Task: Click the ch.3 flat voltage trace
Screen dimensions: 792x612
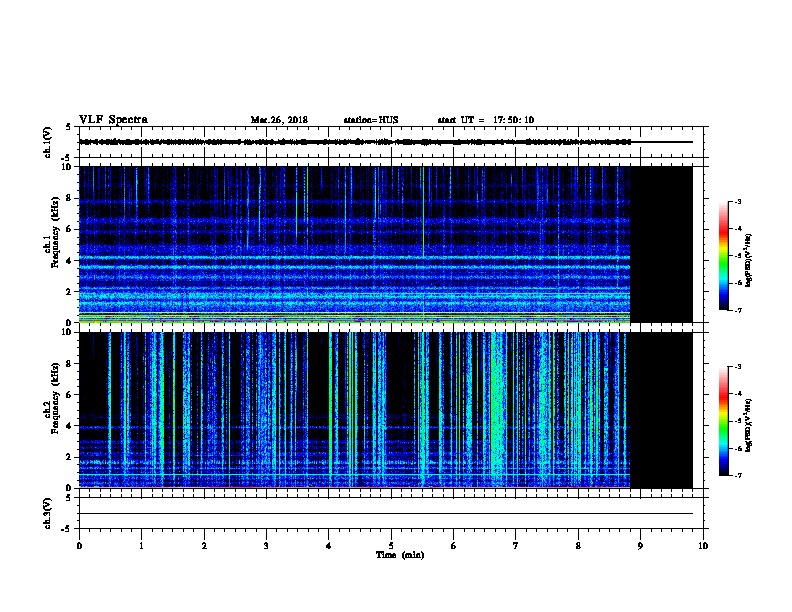Action: [386, 514]
